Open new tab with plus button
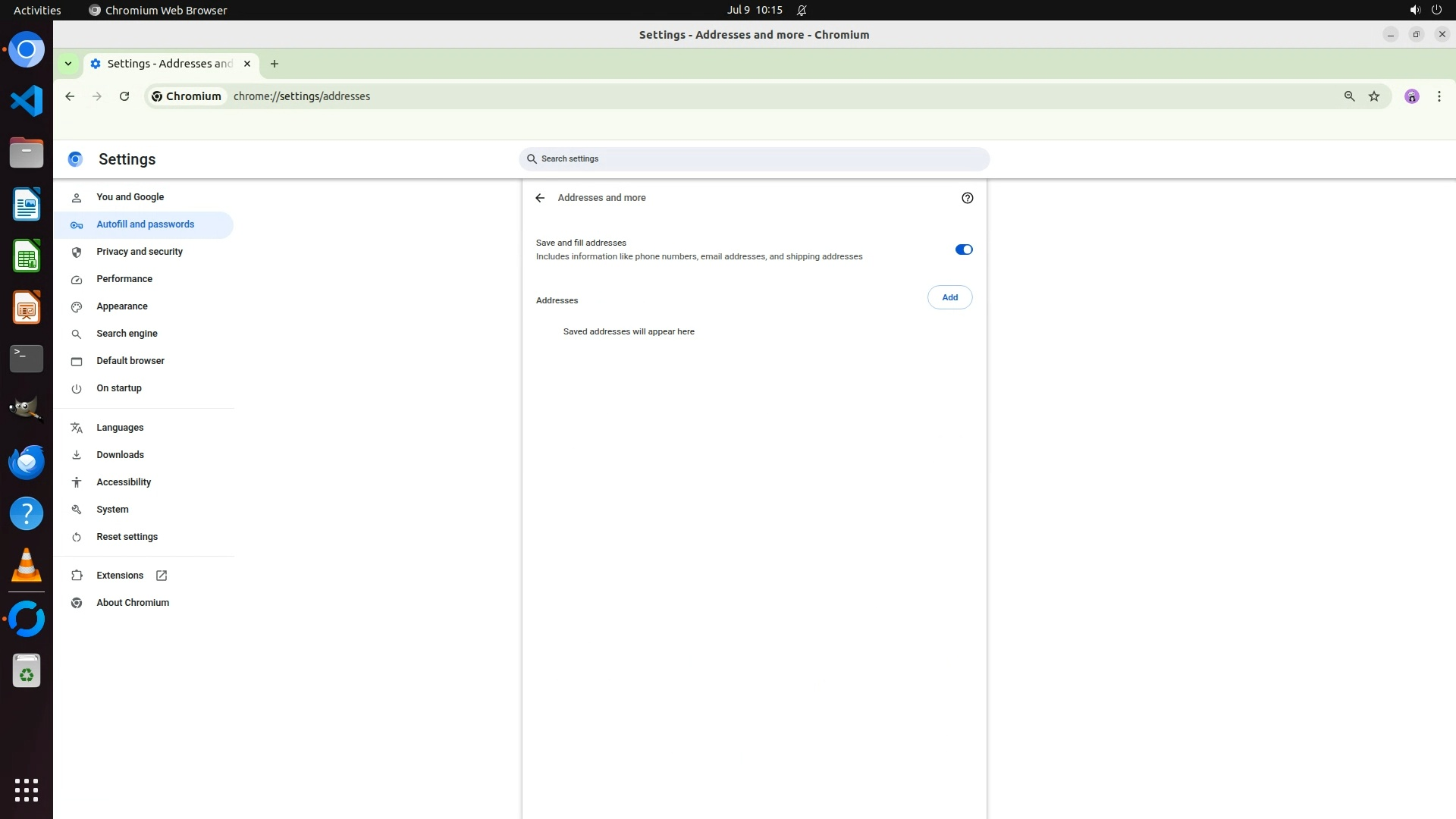Screen dimensions: 1456x819 tap(275, 64)
